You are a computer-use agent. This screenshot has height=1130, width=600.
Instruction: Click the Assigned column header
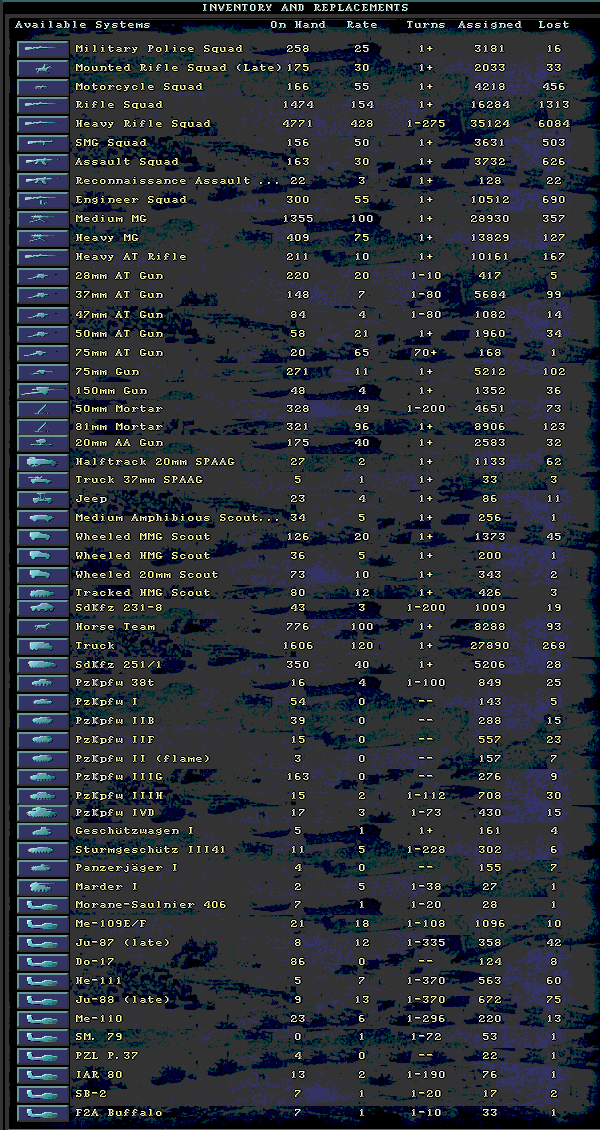pyautogui.click(x=490, y=25)
